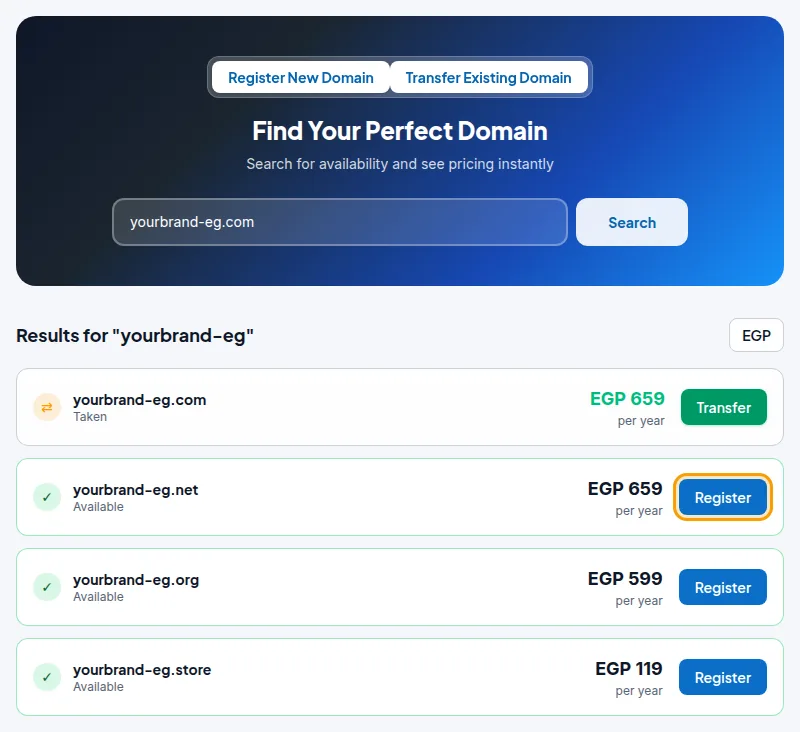The image size is (800, 732).
Task: Click the Search button
Action: 632,222
